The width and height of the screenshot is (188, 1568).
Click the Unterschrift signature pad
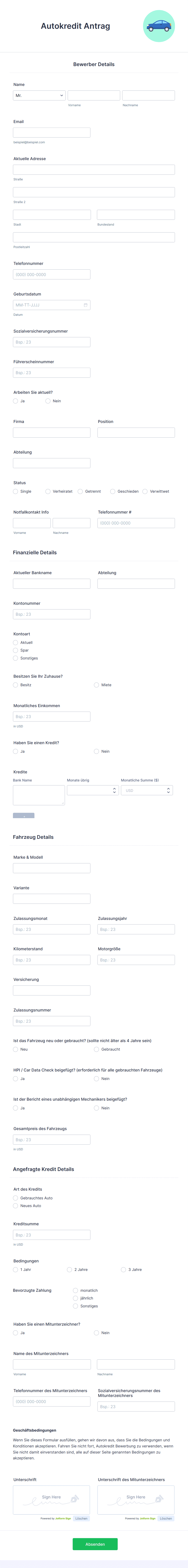[52, 1499]
